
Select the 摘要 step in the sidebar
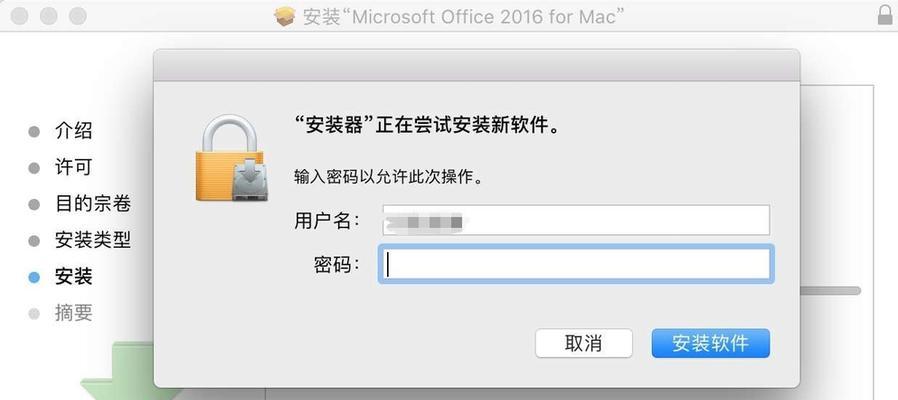pyautogui.click(x=73, y=313)
